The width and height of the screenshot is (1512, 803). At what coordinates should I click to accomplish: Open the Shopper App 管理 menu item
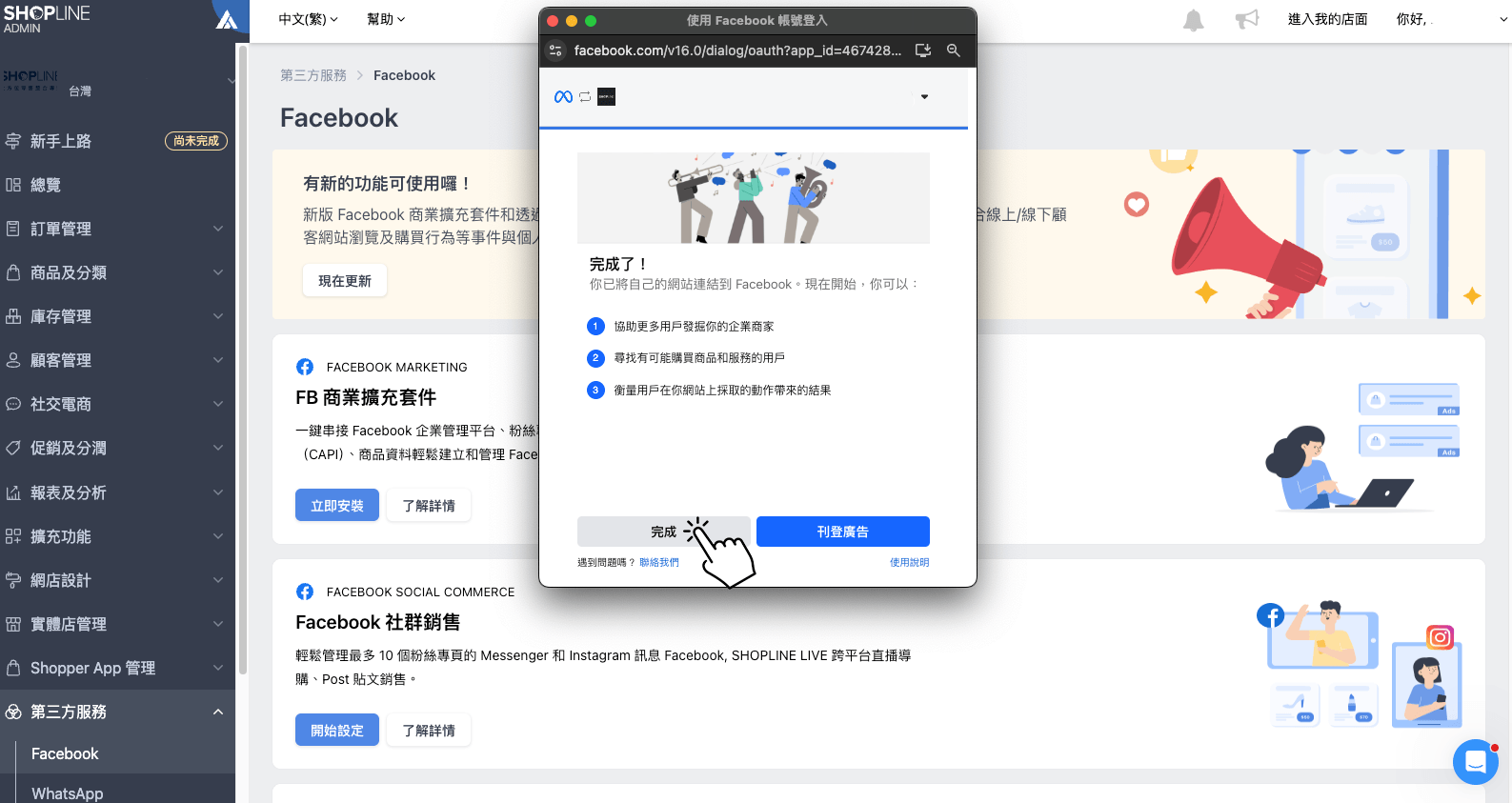pos(117,668)
